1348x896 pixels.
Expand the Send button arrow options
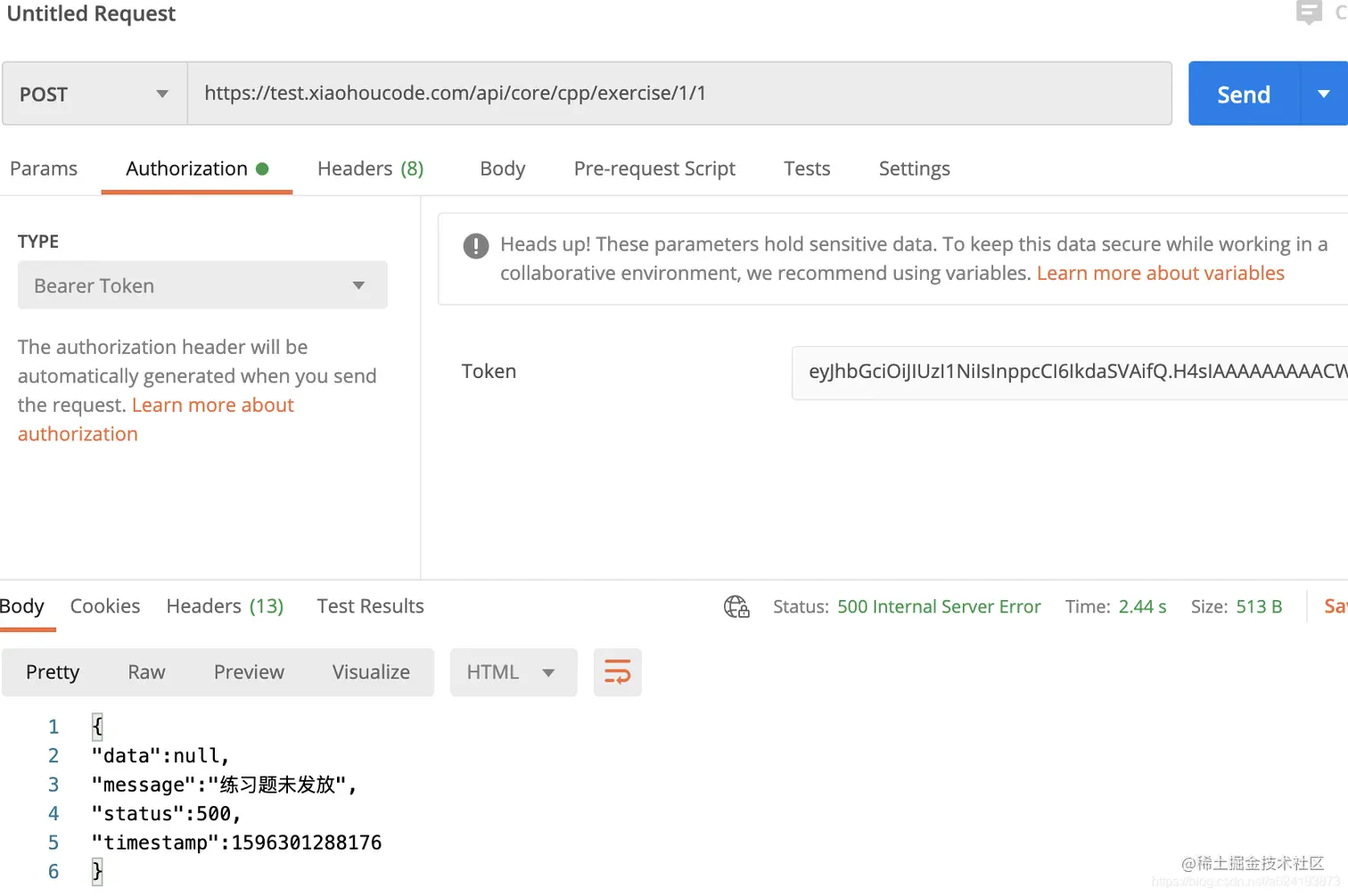click(x=1324, y=94)
